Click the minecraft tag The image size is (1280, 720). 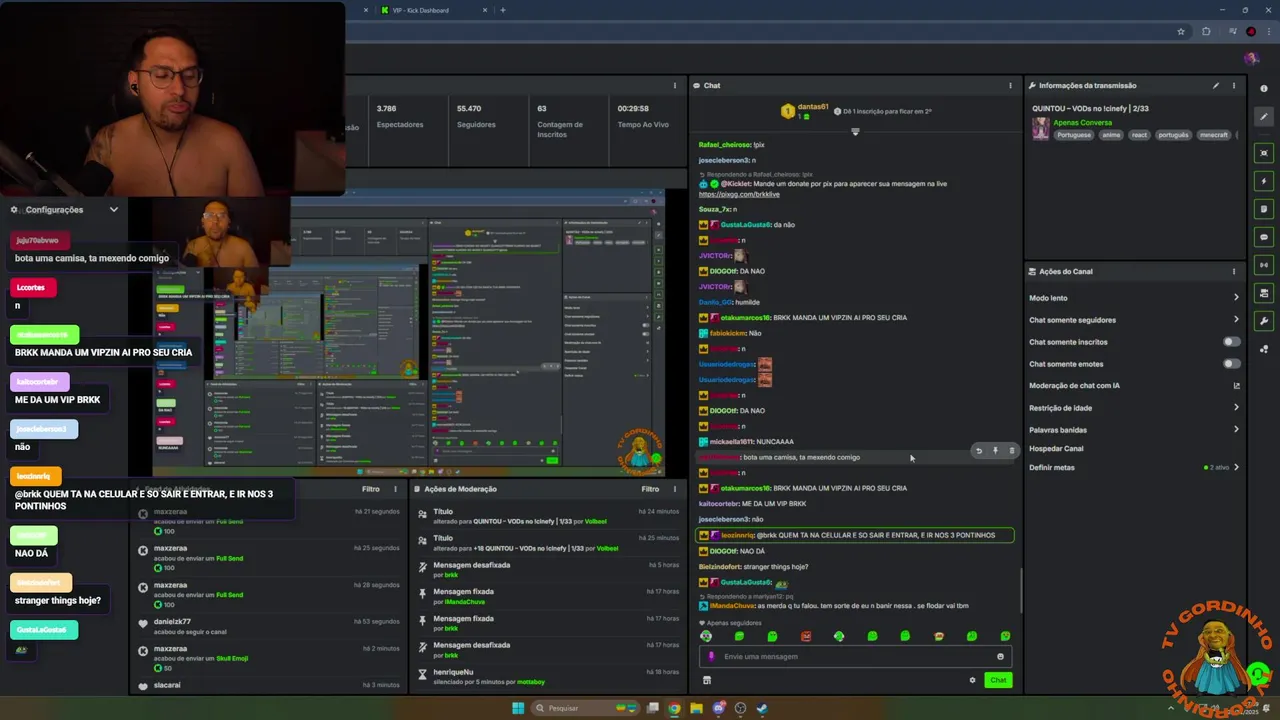(1213, 135)
